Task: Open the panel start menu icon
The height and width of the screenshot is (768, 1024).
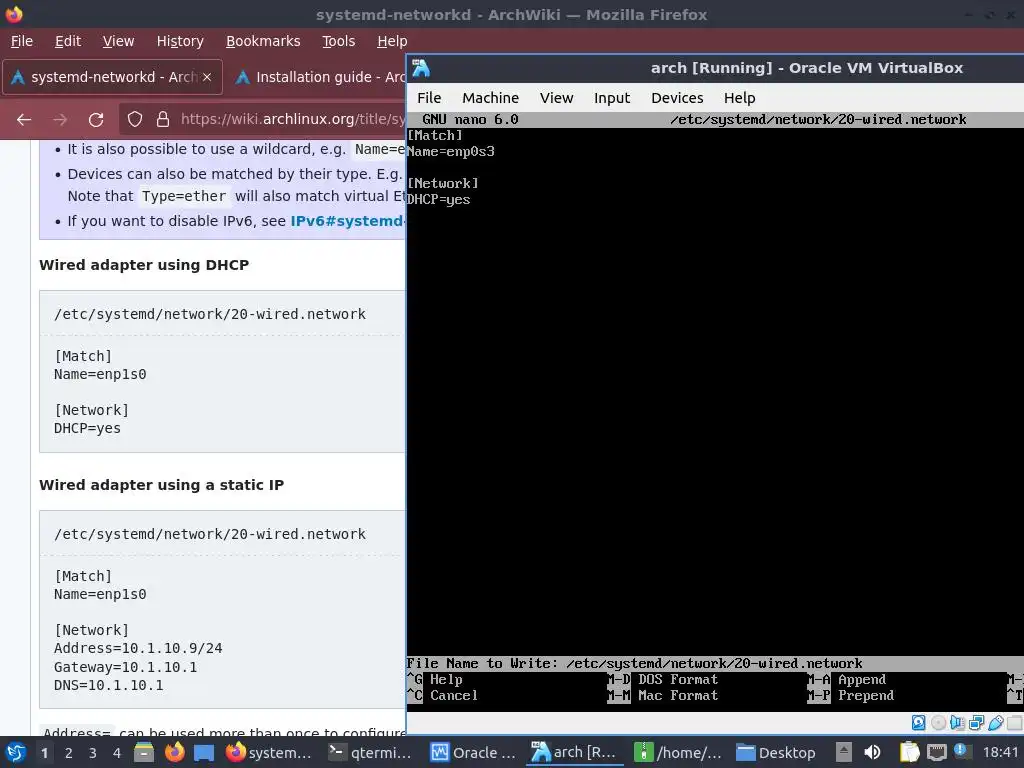Action: [14, 752]
